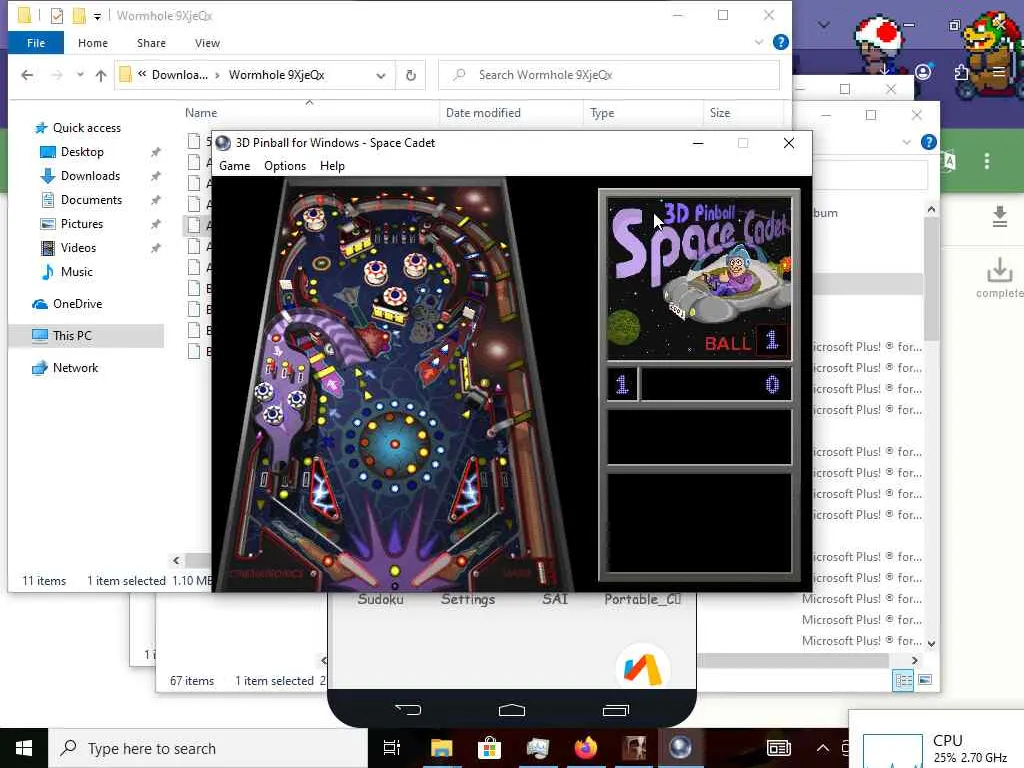Open Microsoft Store from the taskbar
Image resolution: width=1024 pixels, height=768 pixels.
click(x=489, y=748)
